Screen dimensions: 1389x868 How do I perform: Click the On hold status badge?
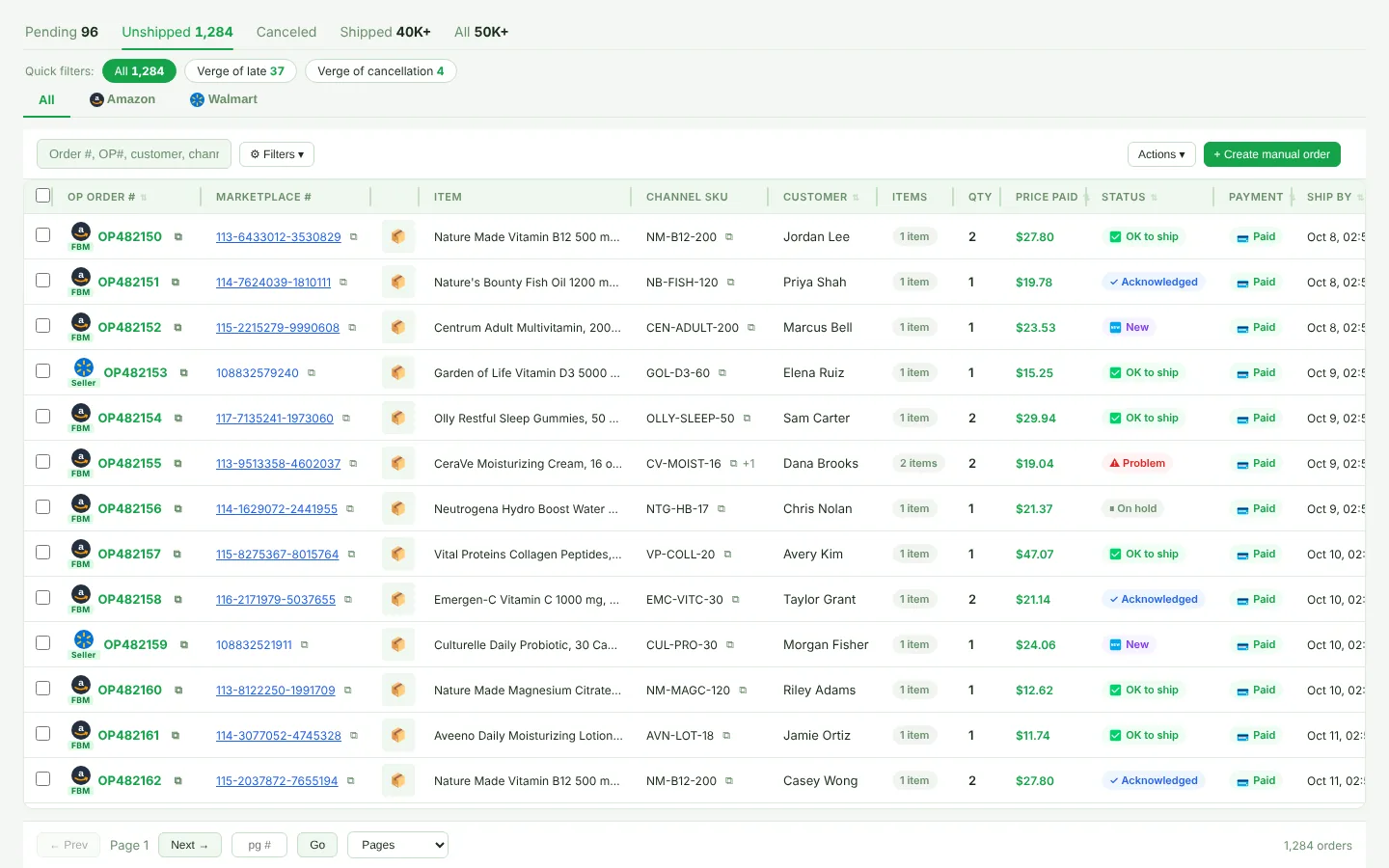[x=1133, y=509]
